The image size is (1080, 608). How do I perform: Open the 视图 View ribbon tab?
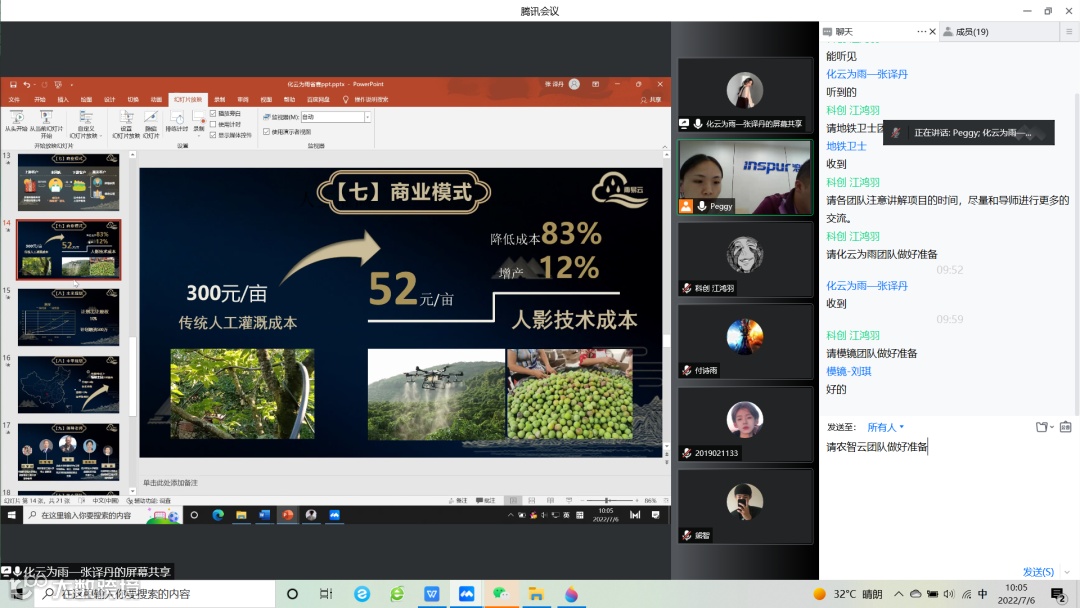click(x=266, y=100)
